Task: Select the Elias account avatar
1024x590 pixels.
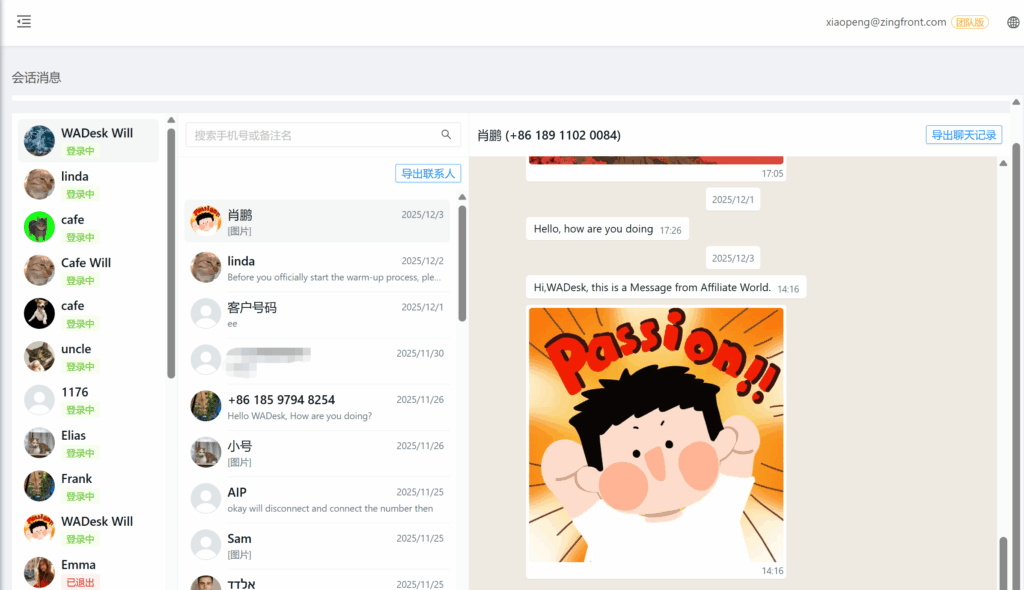Action: click(x=39, y=443)
